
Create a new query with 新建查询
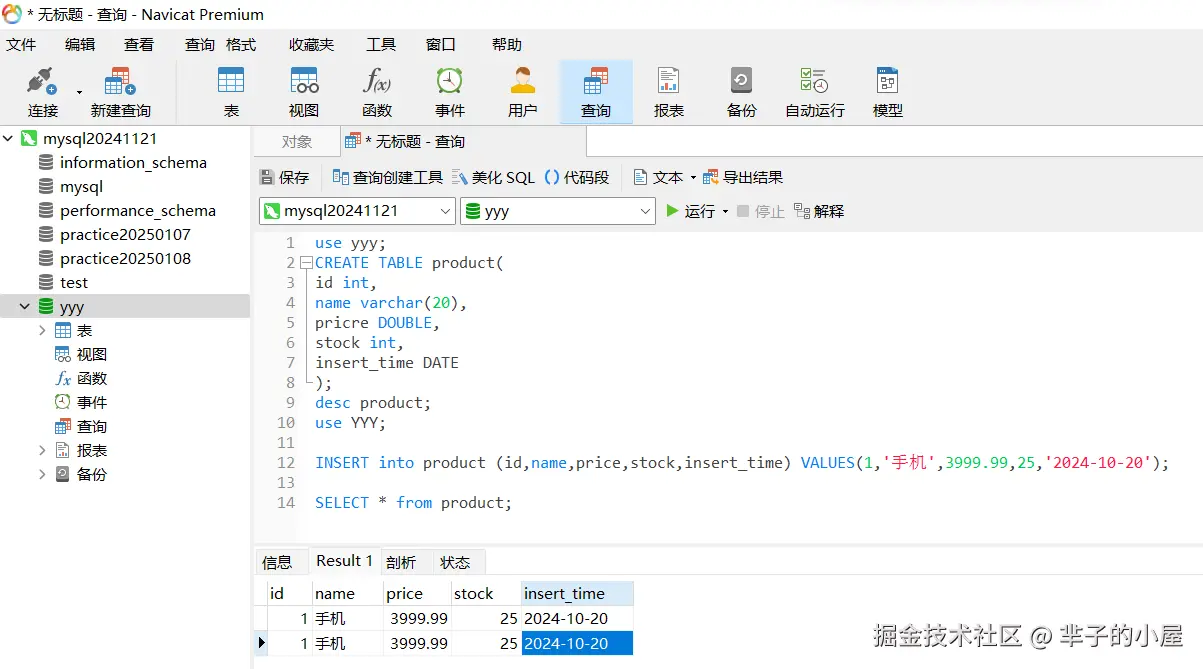click(121, 92)
